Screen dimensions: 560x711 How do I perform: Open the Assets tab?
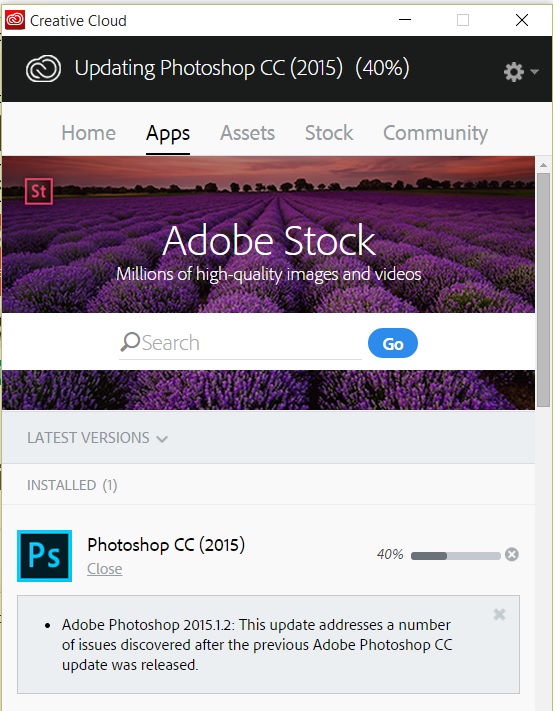tap(248, 133)
